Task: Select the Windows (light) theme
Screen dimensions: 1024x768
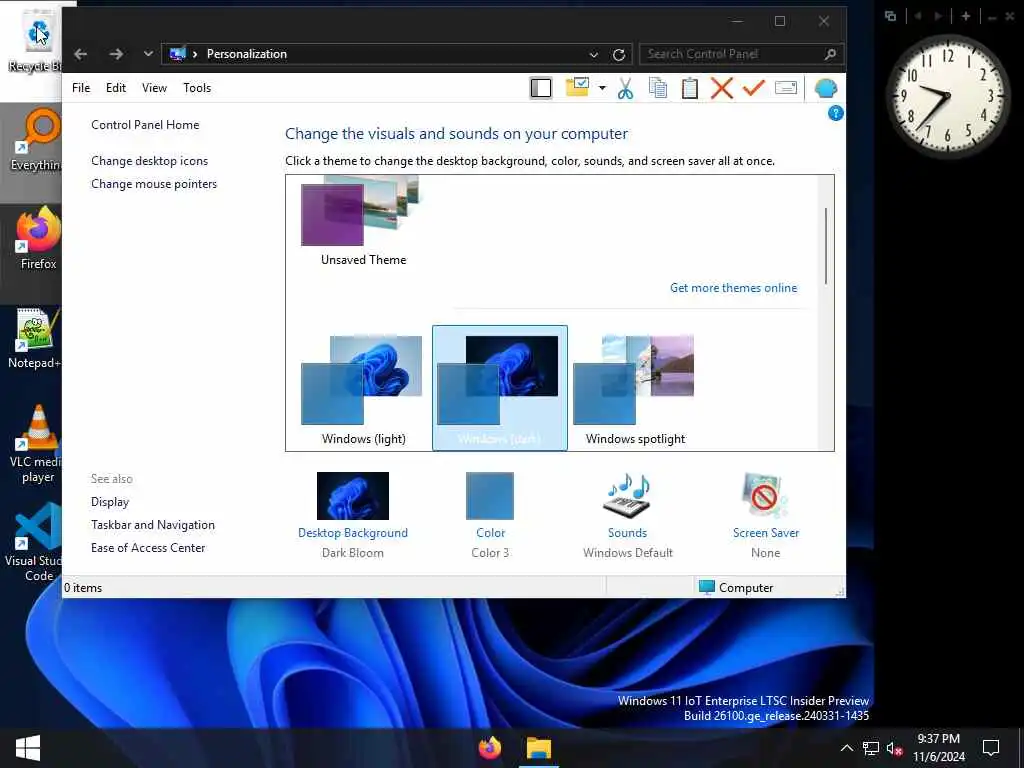Action: point(363,389)
